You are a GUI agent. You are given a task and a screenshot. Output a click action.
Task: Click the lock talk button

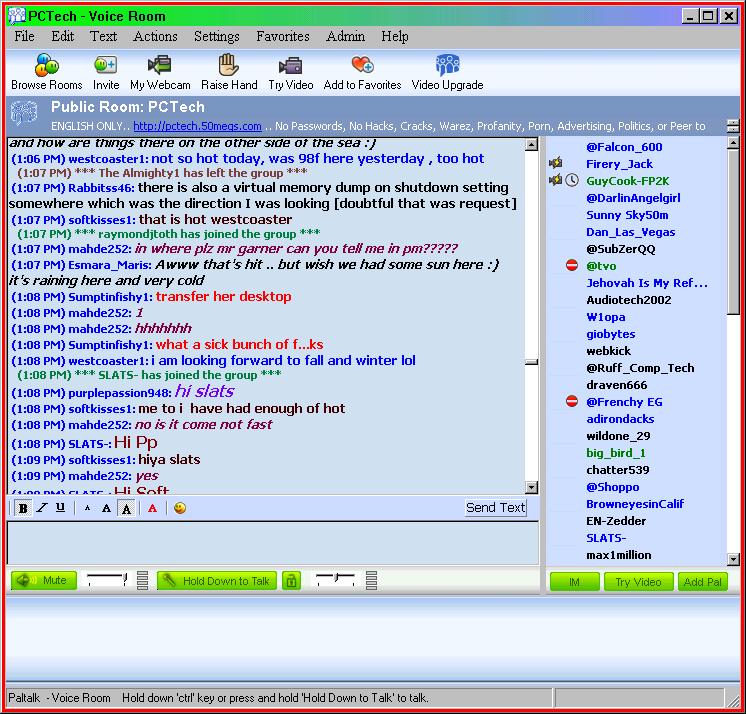click(x=291, y=580)
